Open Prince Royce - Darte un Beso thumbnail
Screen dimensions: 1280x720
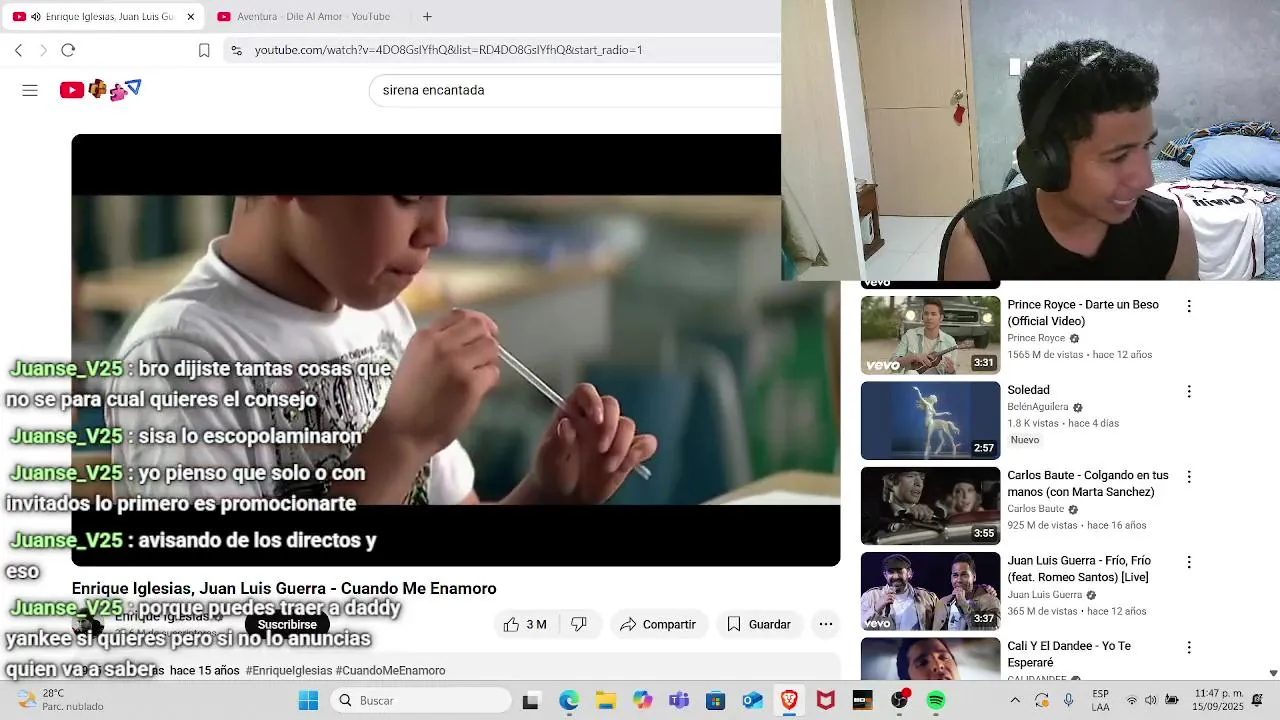[x=930, y=335]
